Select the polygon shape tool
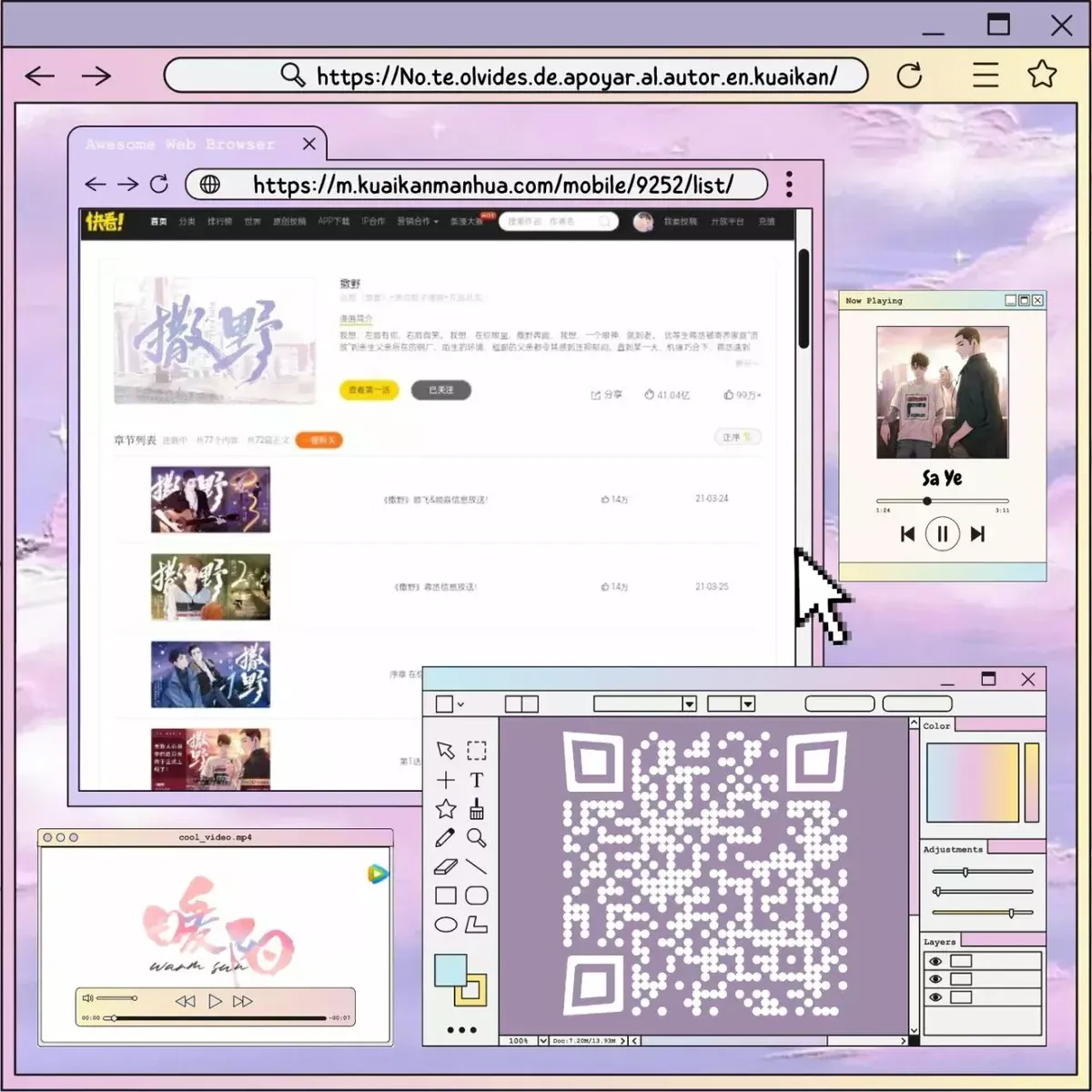The width and height of the screenshot is (1092, 1092). [477, 925]
